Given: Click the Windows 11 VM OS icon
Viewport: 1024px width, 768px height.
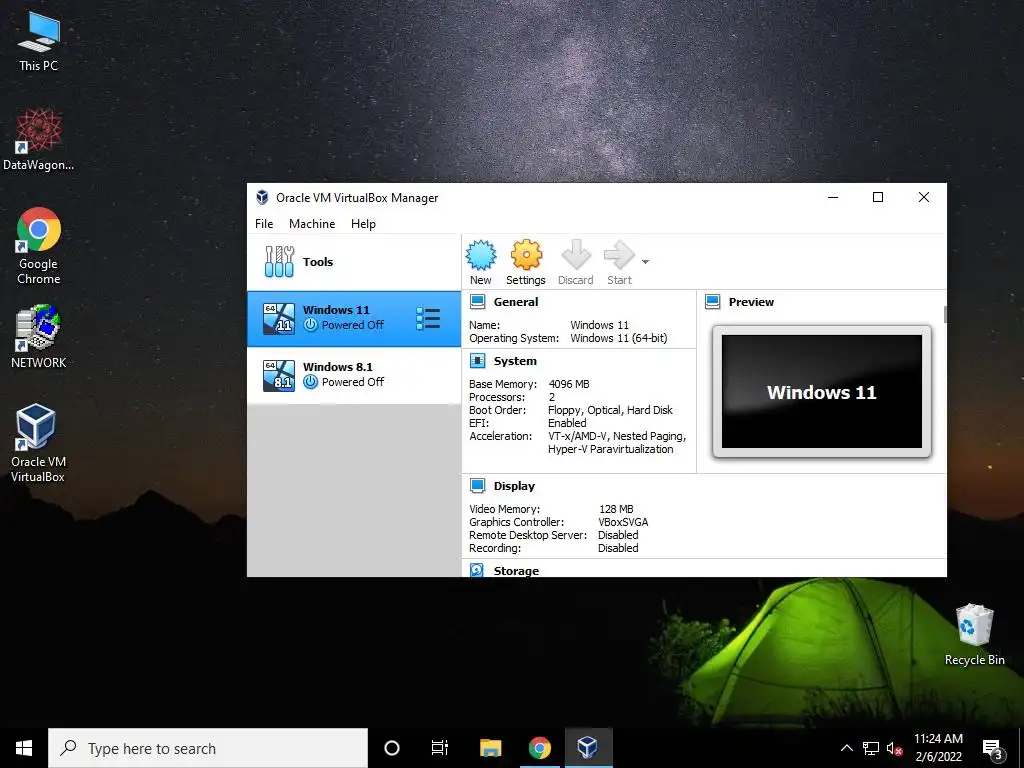Looking at the screenshot, I should [279, 319].
